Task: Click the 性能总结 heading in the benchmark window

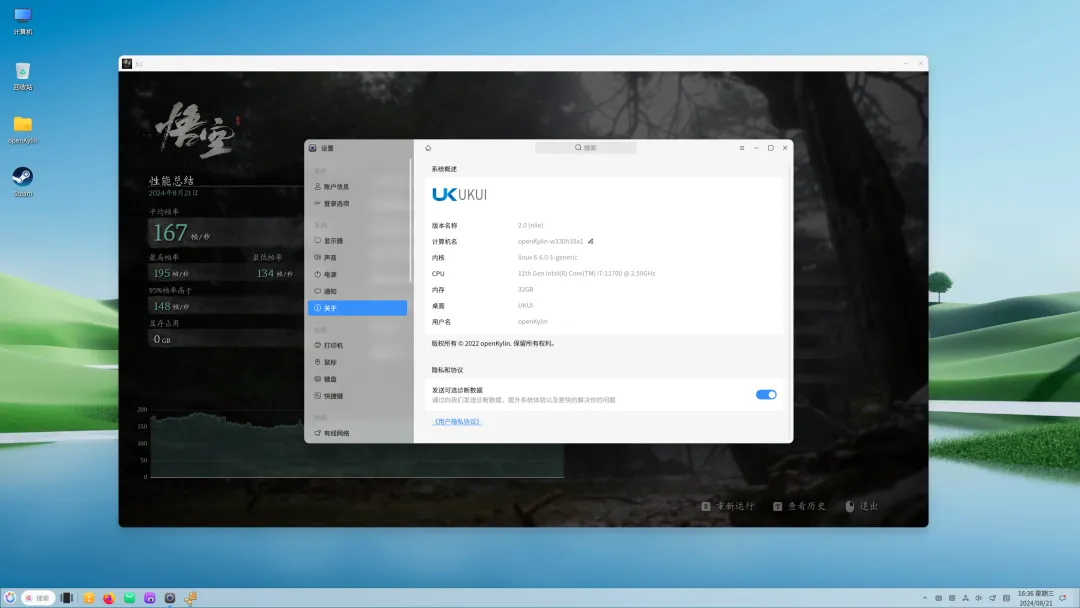Action: point(172,180)
